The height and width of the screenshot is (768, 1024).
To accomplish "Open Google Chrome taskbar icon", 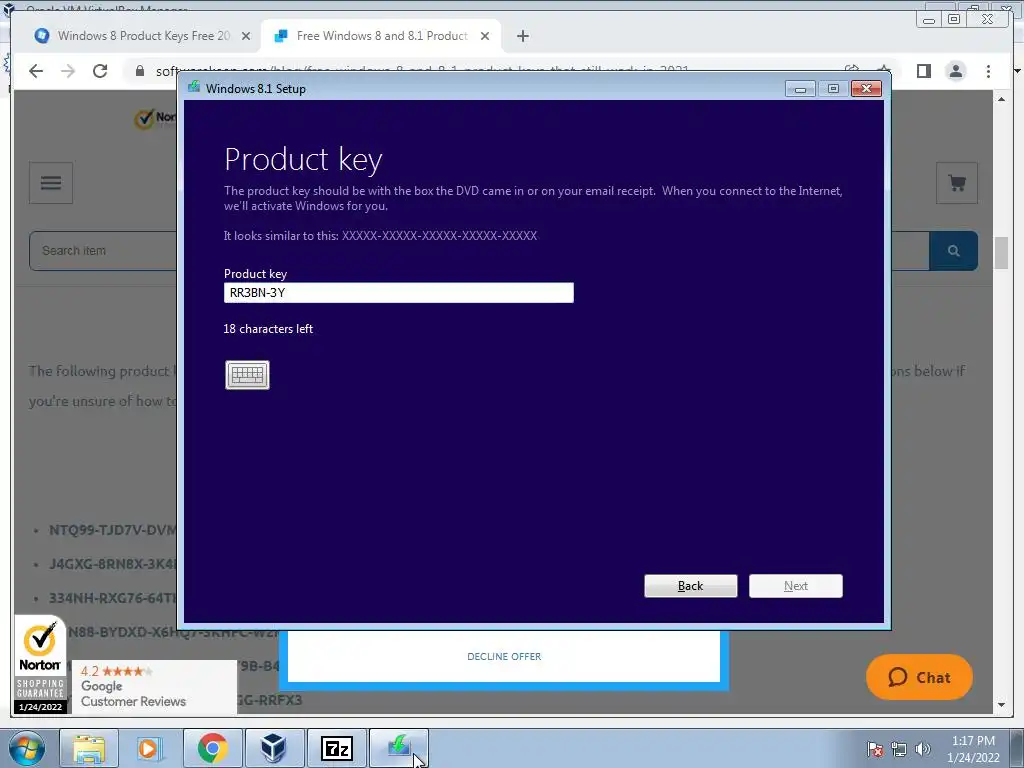I will [x=213, y=748].
